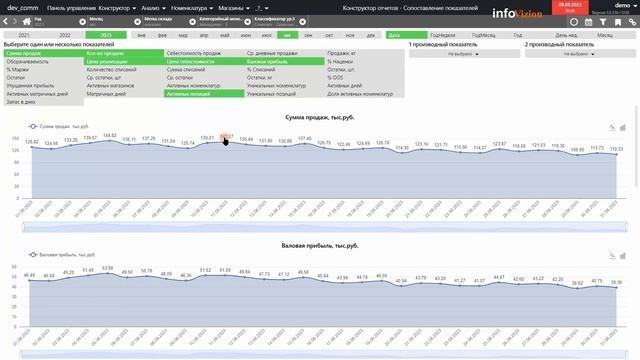The image size is (640, 360).
Task: Switch Сумма продаж chart to bar type icon
Action: pyautogui.click(x=623, y=128)
